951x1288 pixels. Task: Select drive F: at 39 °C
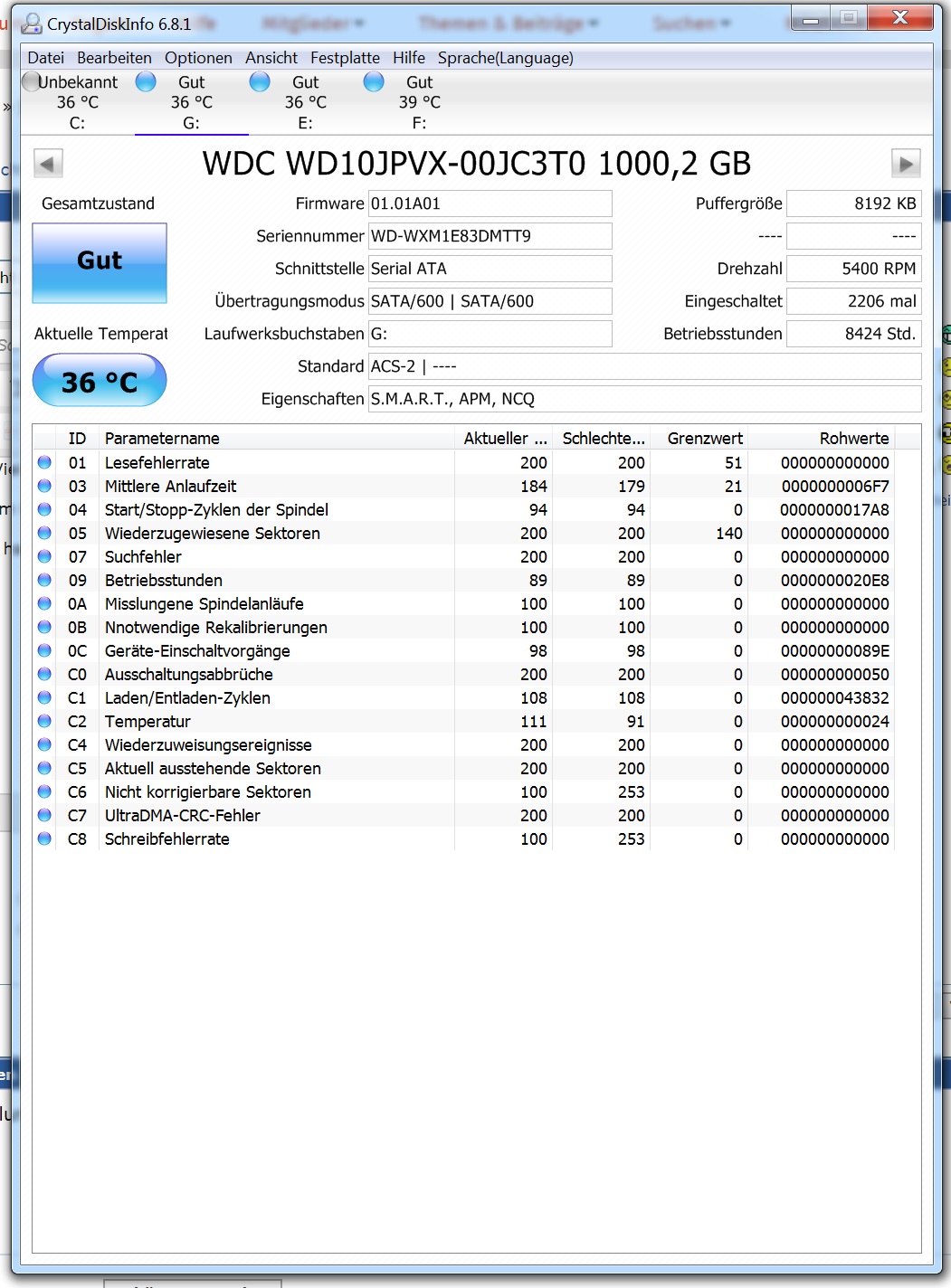coord(419,102)
